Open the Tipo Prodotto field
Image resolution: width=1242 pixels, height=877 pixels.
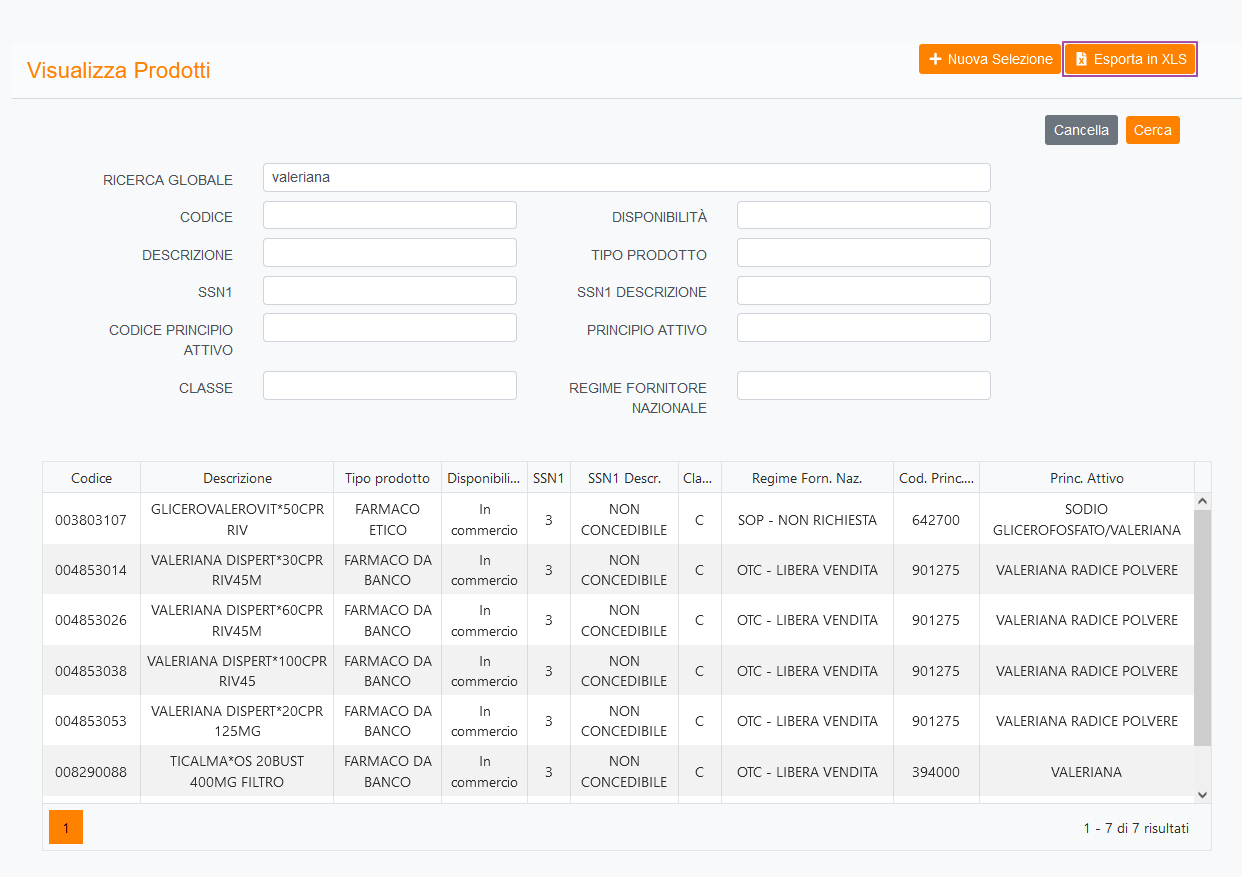(863, 253)
